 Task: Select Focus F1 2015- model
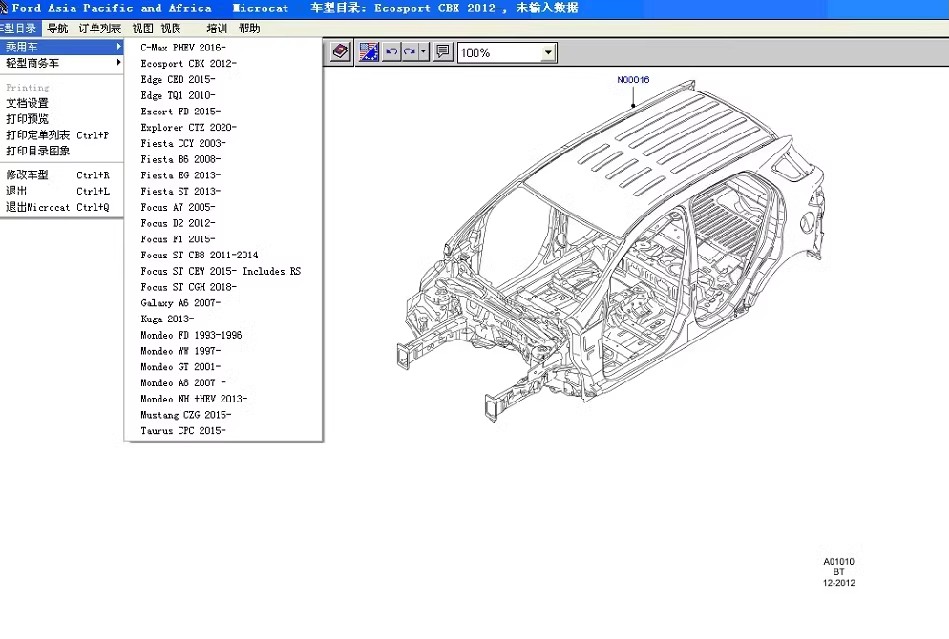click(223, 239)
